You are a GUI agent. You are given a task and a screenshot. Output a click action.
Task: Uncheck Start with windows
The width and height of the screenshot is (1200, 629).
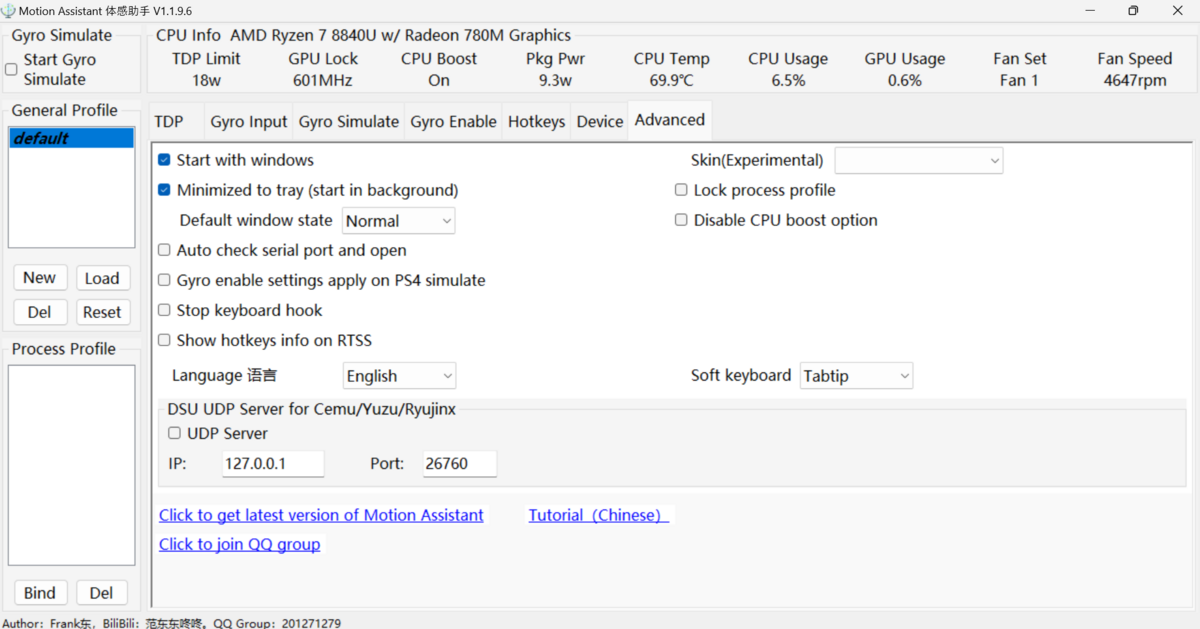click(164, 160)
